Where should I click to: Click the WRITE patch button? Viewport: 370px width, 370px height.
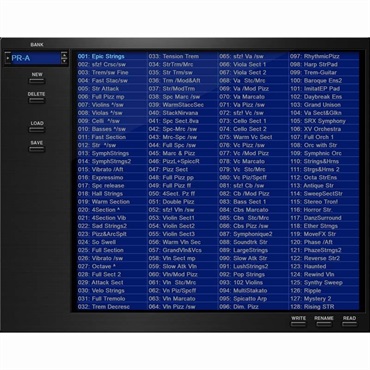click(x=298, y=324)
